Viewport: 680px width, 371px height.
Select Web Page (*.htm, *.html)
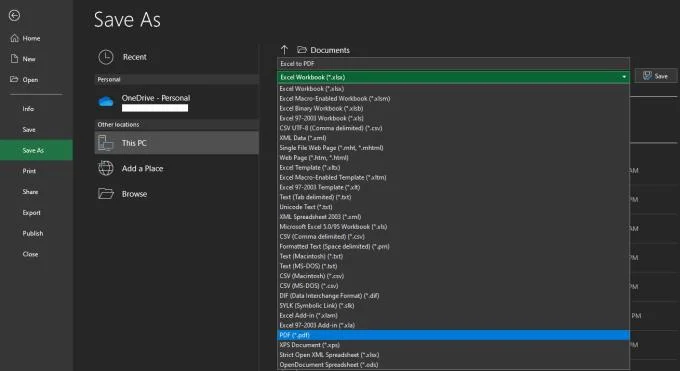(x=453, y=158)
